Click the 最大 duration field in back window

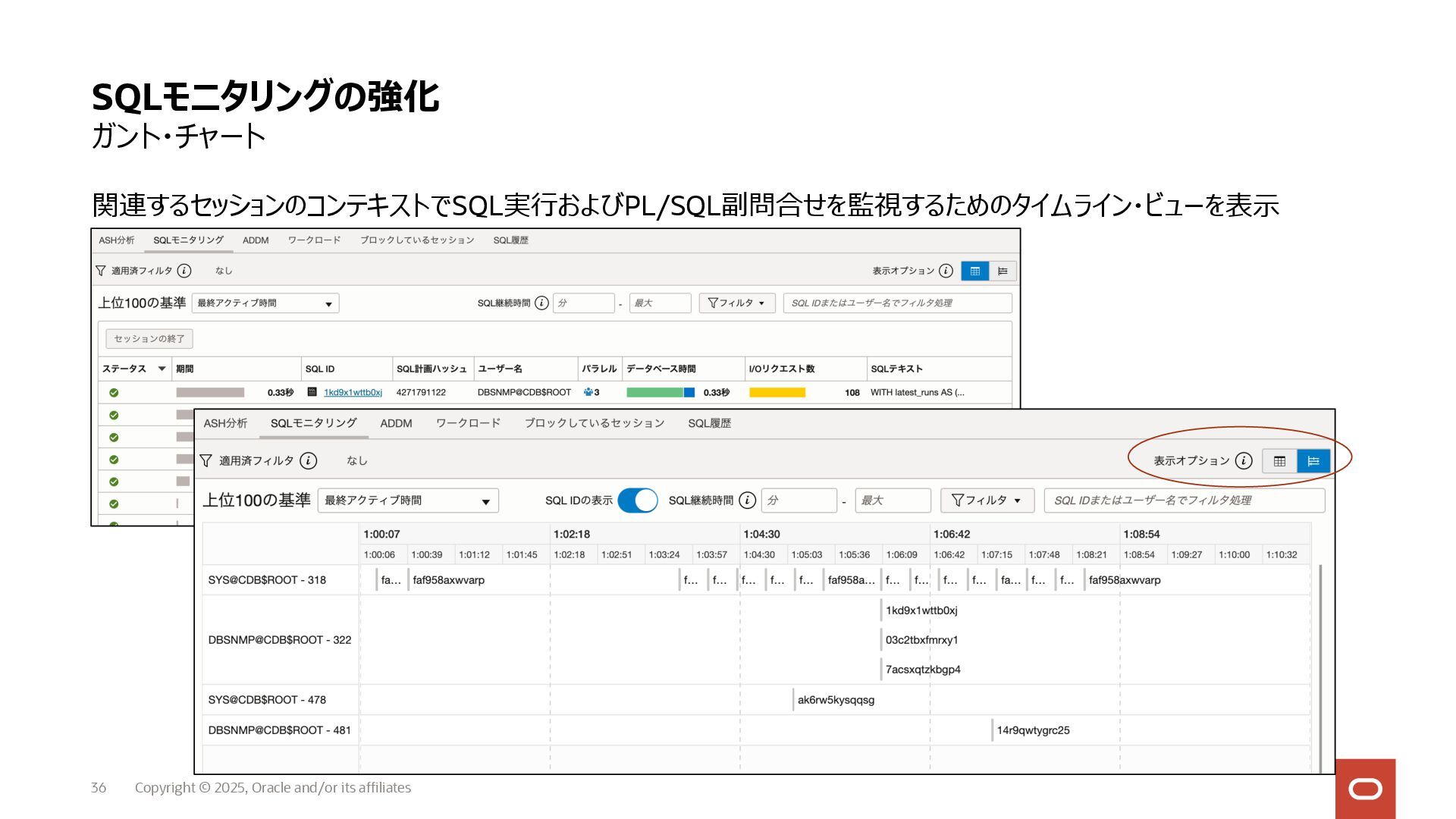(661, 303)
